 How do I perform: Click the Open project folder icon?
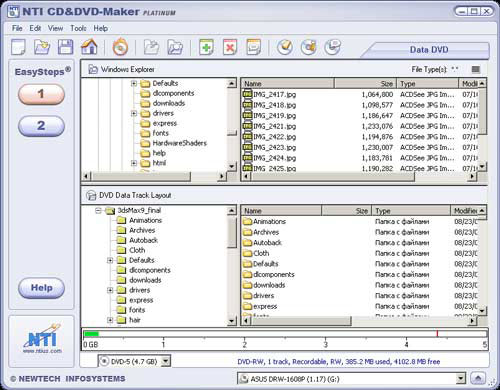42,47
